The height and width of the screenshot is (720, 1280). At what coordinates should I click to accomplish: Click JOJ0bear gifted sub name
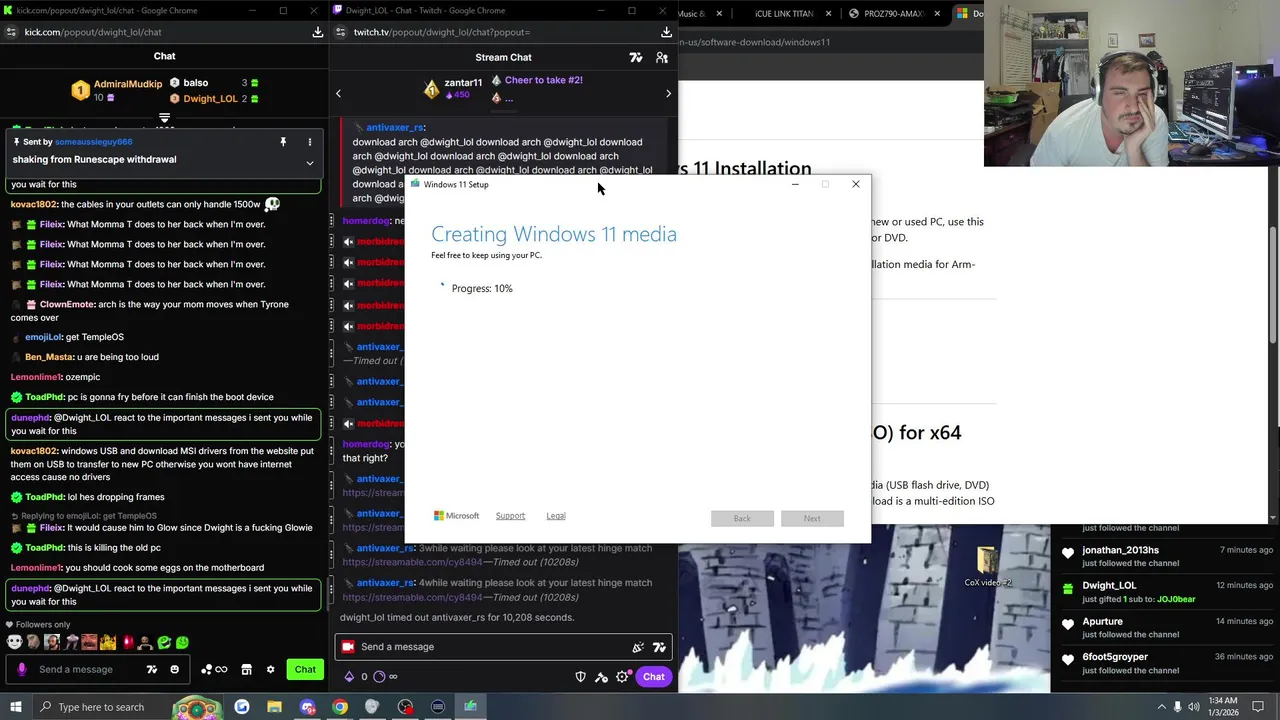tap(1176, 599)
